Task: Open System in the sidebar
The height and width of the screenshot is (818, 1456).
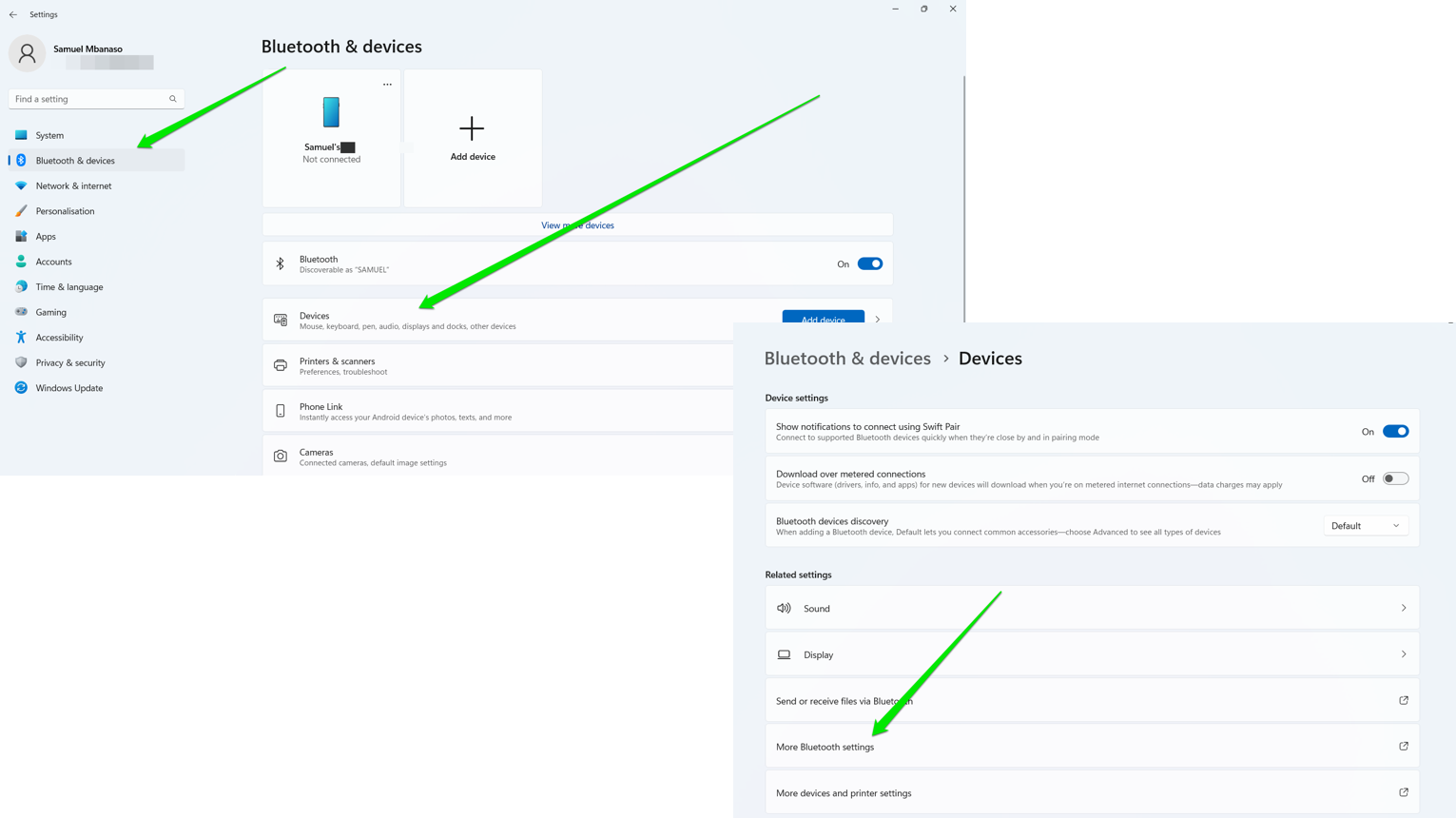Action: (96, 135)
